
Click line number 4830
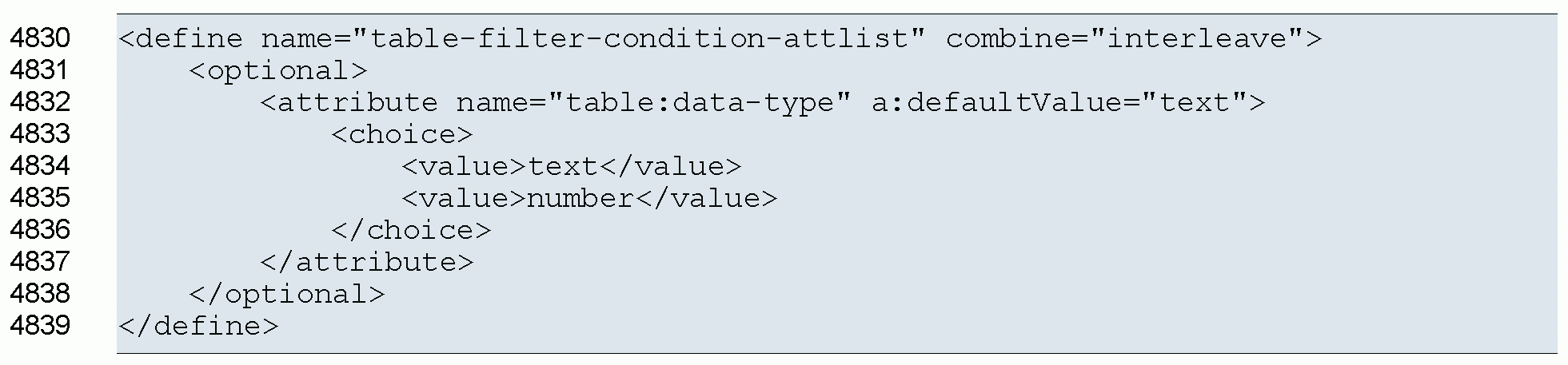coord(40,38)
